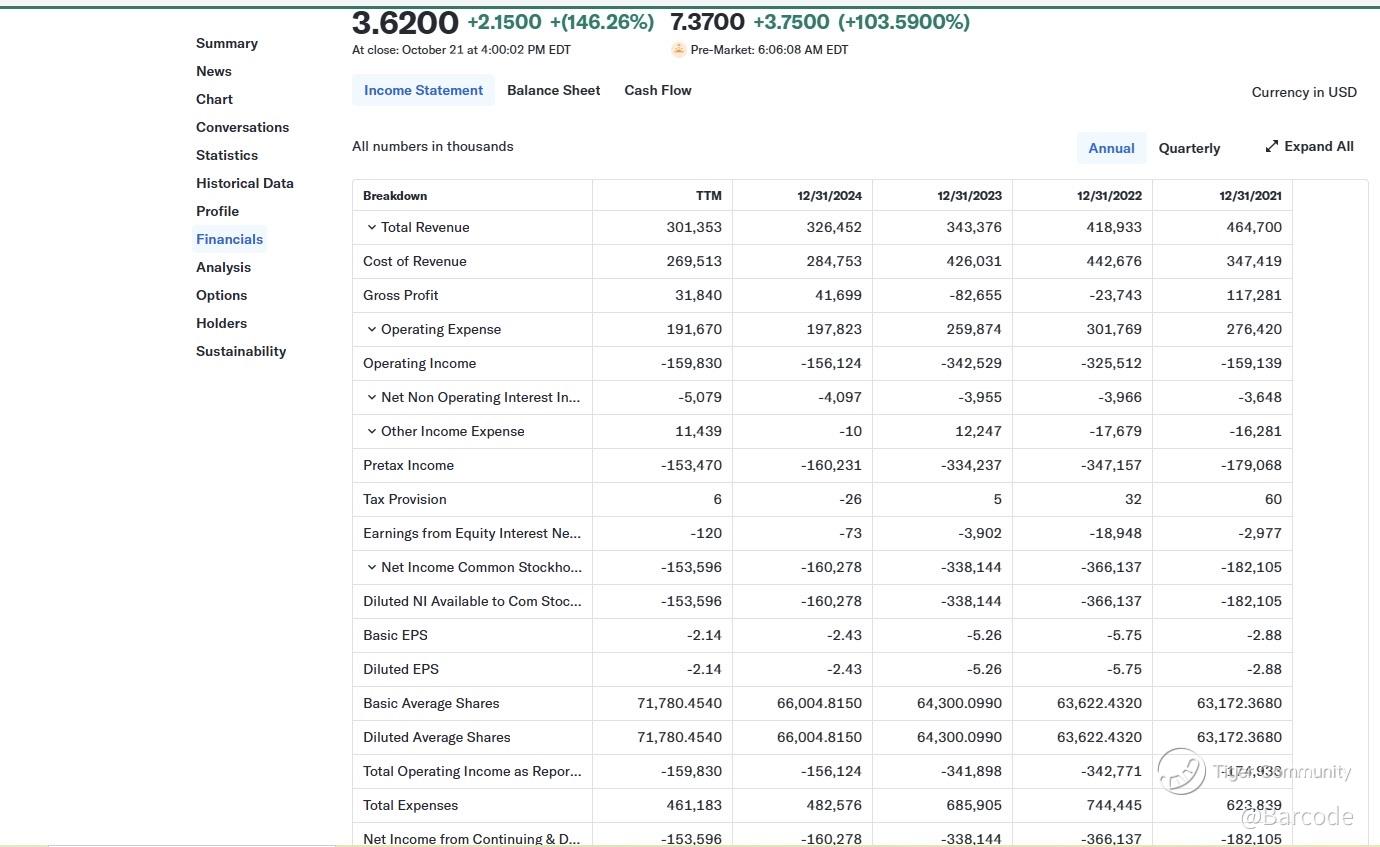
Task: Navigate to the Holders page
Action: pyautogui.click(x=221, y=323)
